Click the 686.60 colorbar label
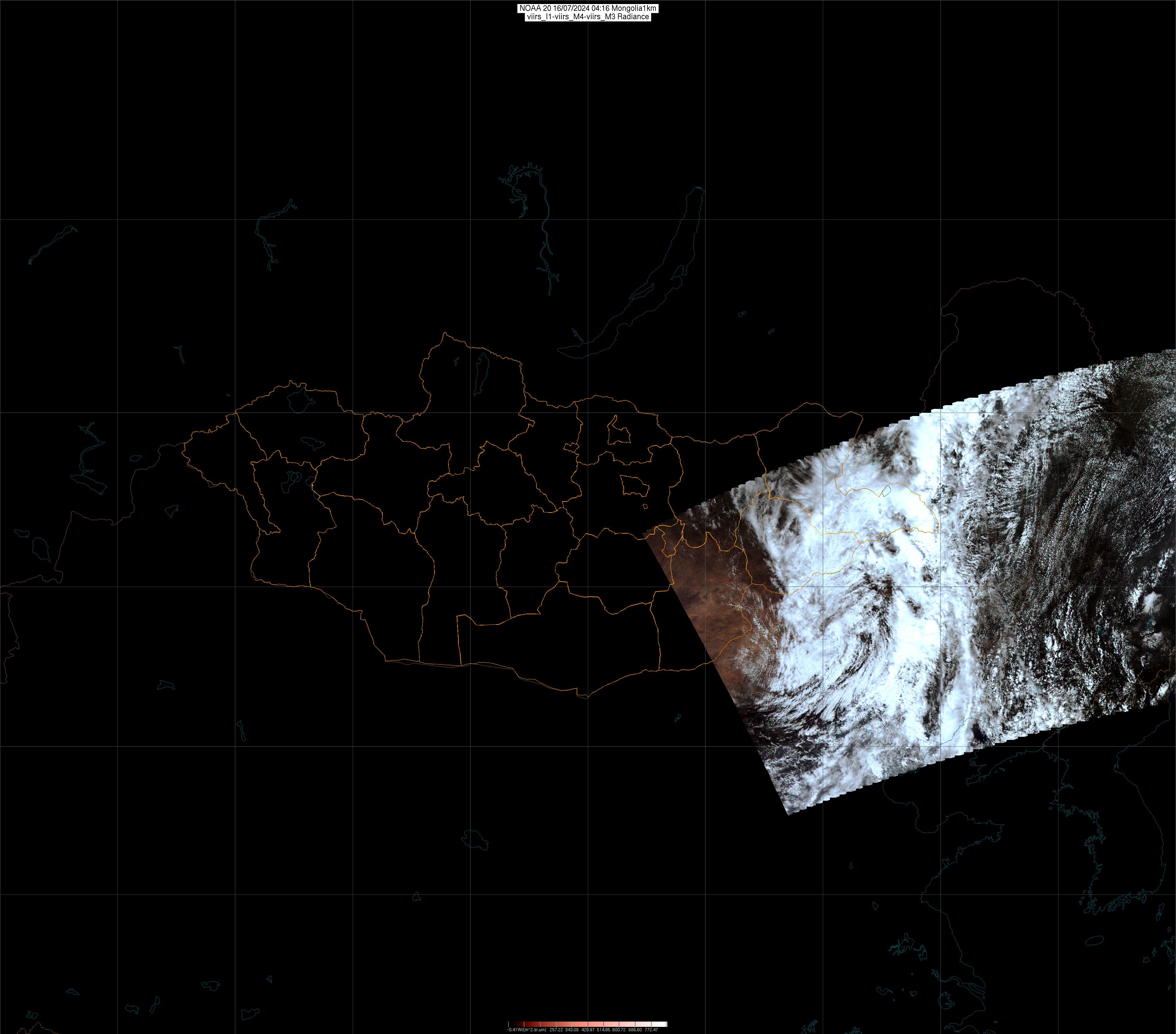The width and height of the screenshot is (1176, 1034). [x=635, y=1030]
